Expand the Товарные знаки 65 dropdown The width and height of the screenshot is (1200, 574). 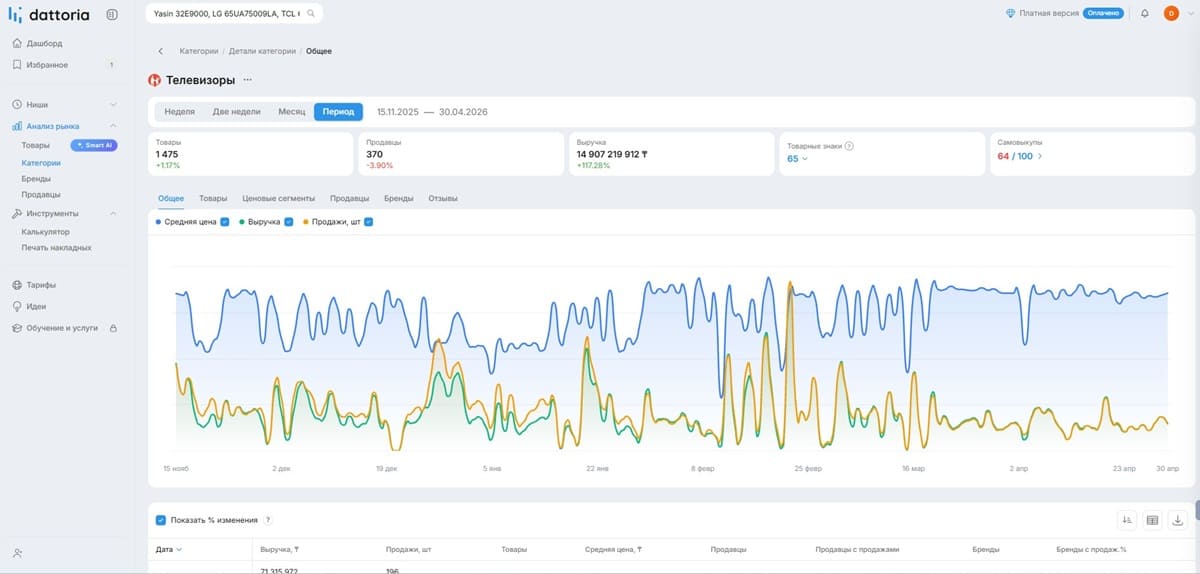[797, 159]
